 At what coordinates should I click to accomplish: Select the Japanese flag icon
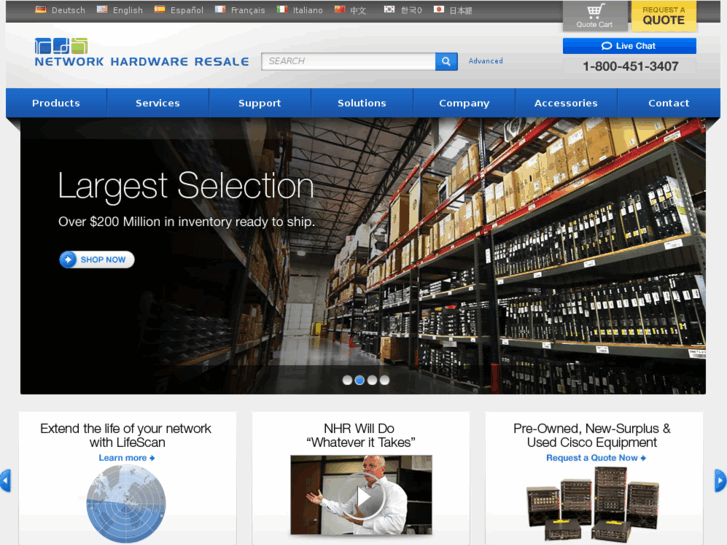tap(439, 10)
